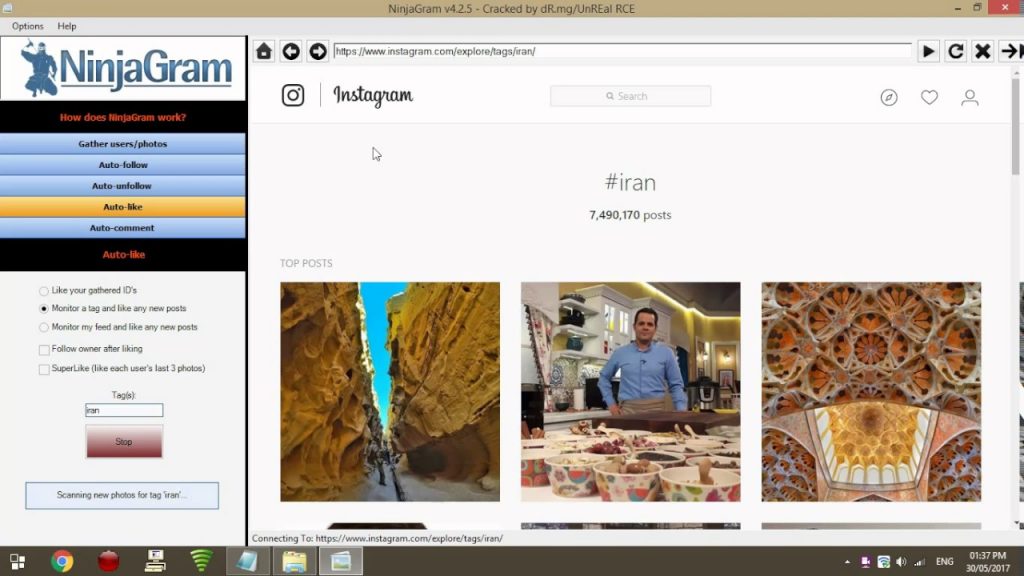Switch to the Auto-follow tab
Image resolution: width=1024 pixels, height=576 pixels.
click(x=123, y=165)
